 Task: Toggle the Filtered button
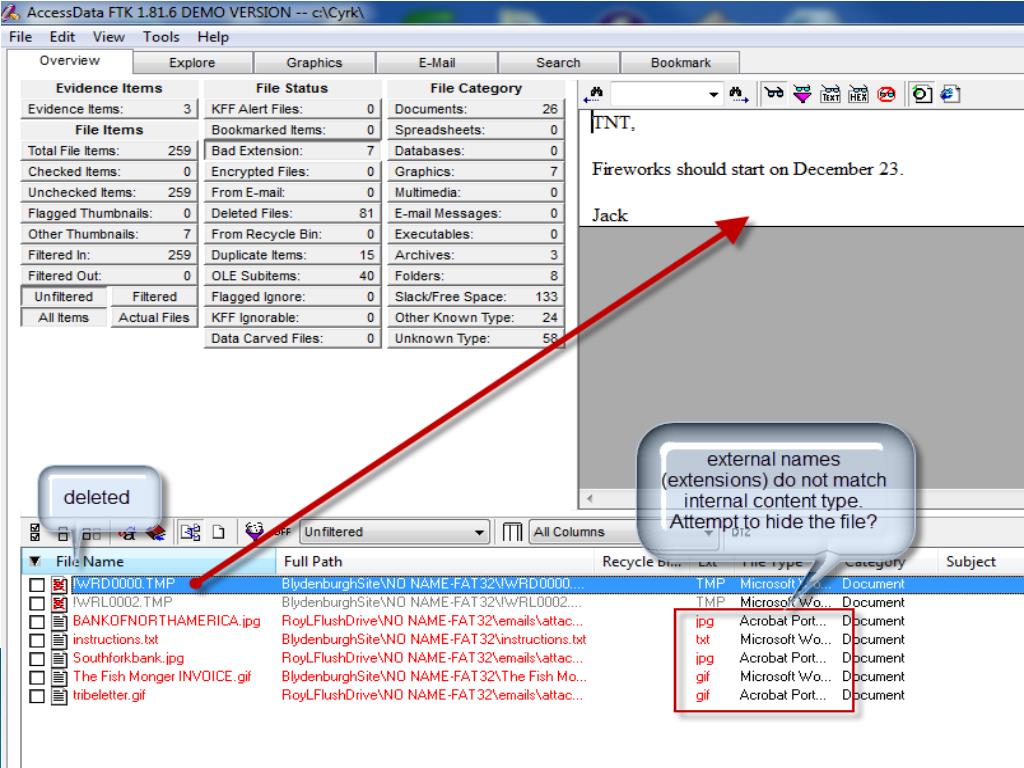[154, 296]
